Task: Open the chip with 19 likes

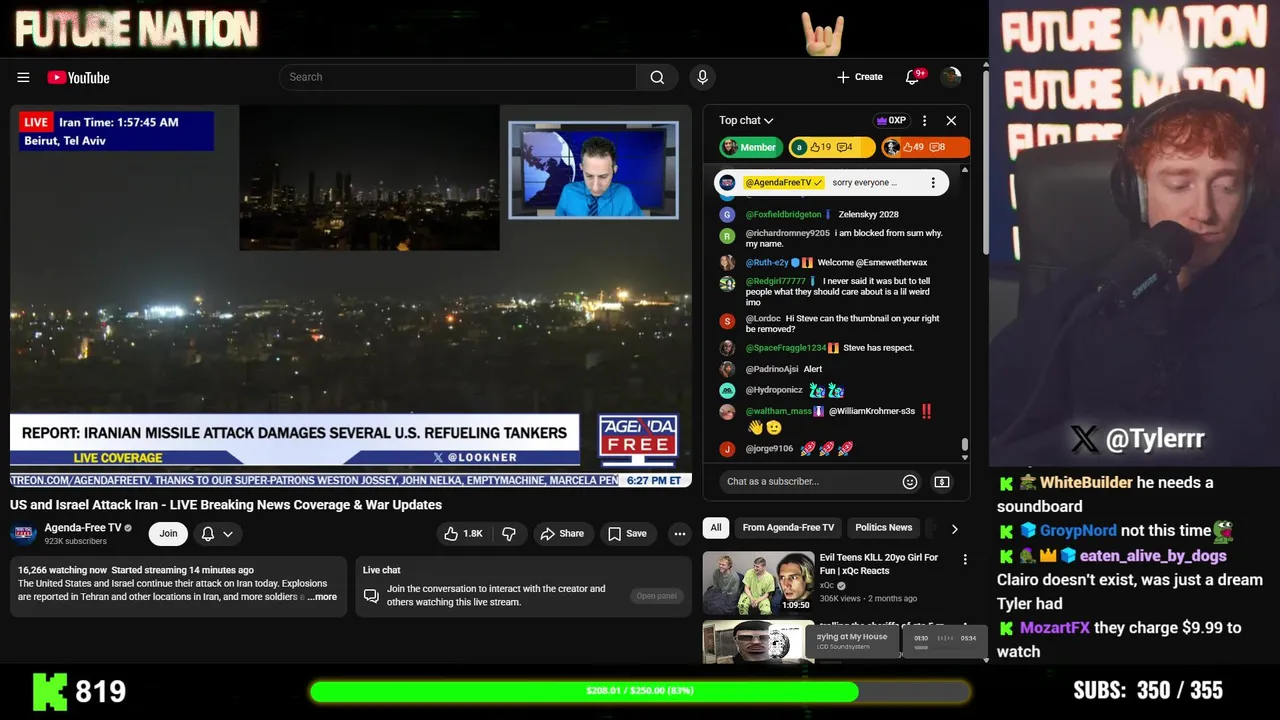Action: click(831, 147)
